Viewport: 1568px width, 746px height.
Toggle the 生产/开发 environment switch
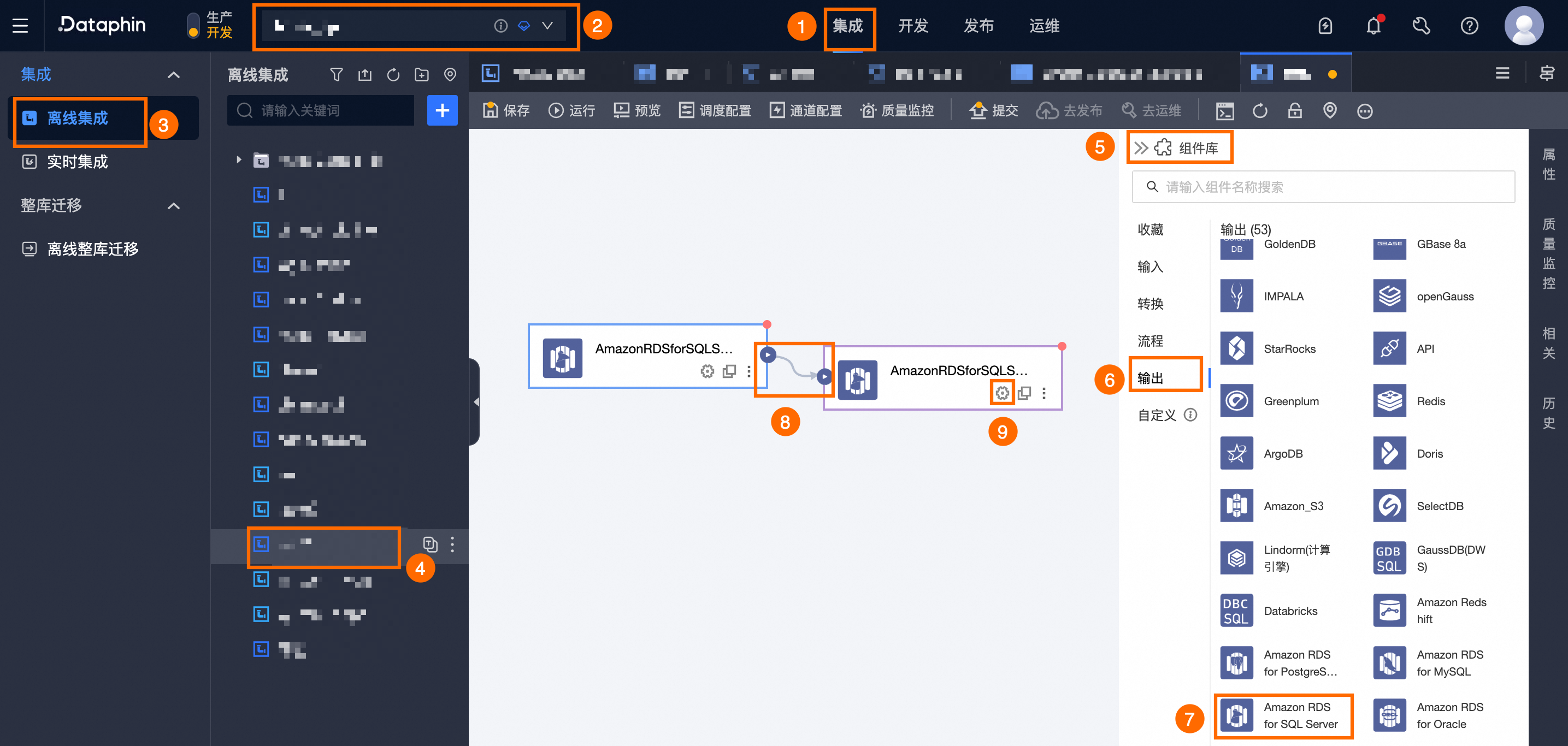click(x=193, y=26)
